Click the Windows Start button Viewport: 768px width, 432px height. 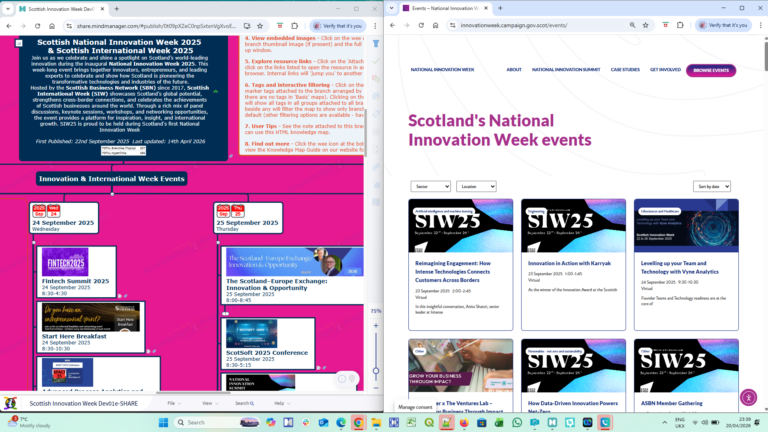coord(164,422)
